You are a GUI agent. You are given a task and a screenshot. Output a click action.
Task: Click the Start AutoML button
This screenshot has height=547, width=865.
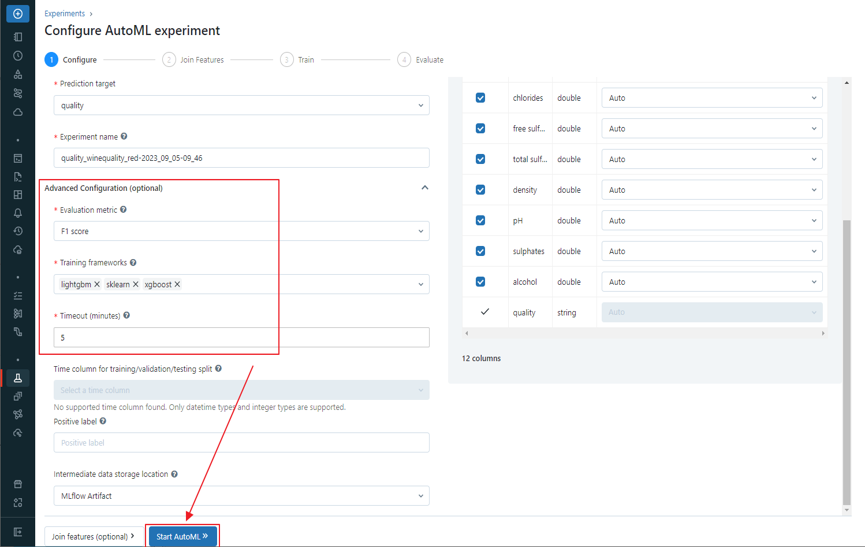pyautogui.click(x=182, y=537)
